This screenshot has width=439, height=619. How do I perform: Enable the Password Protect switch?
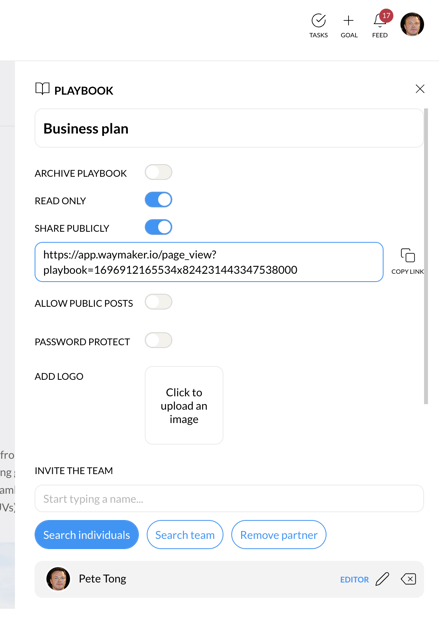tap(158, 340)
